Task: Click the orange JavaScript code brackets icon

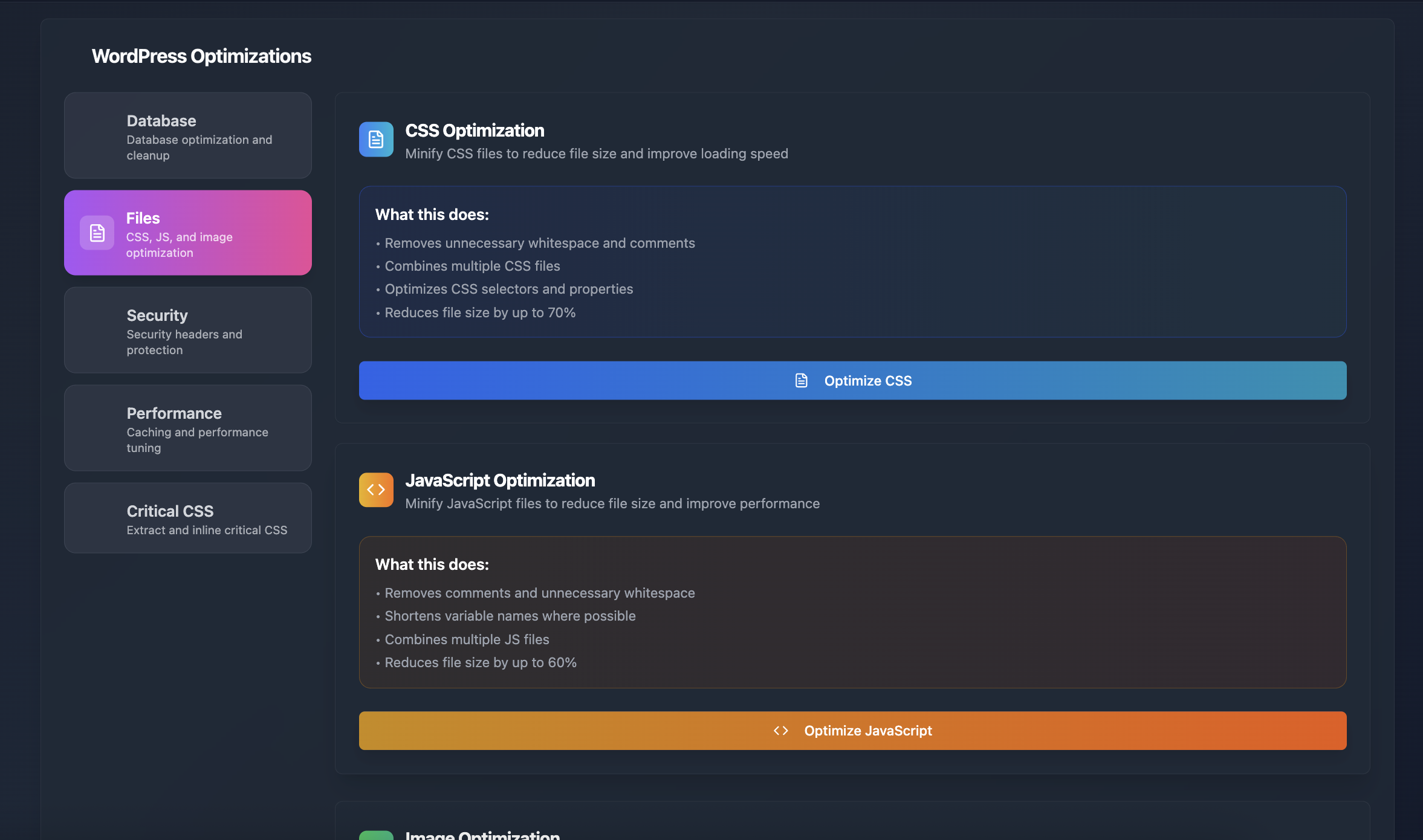Action: tap(376, 489)
